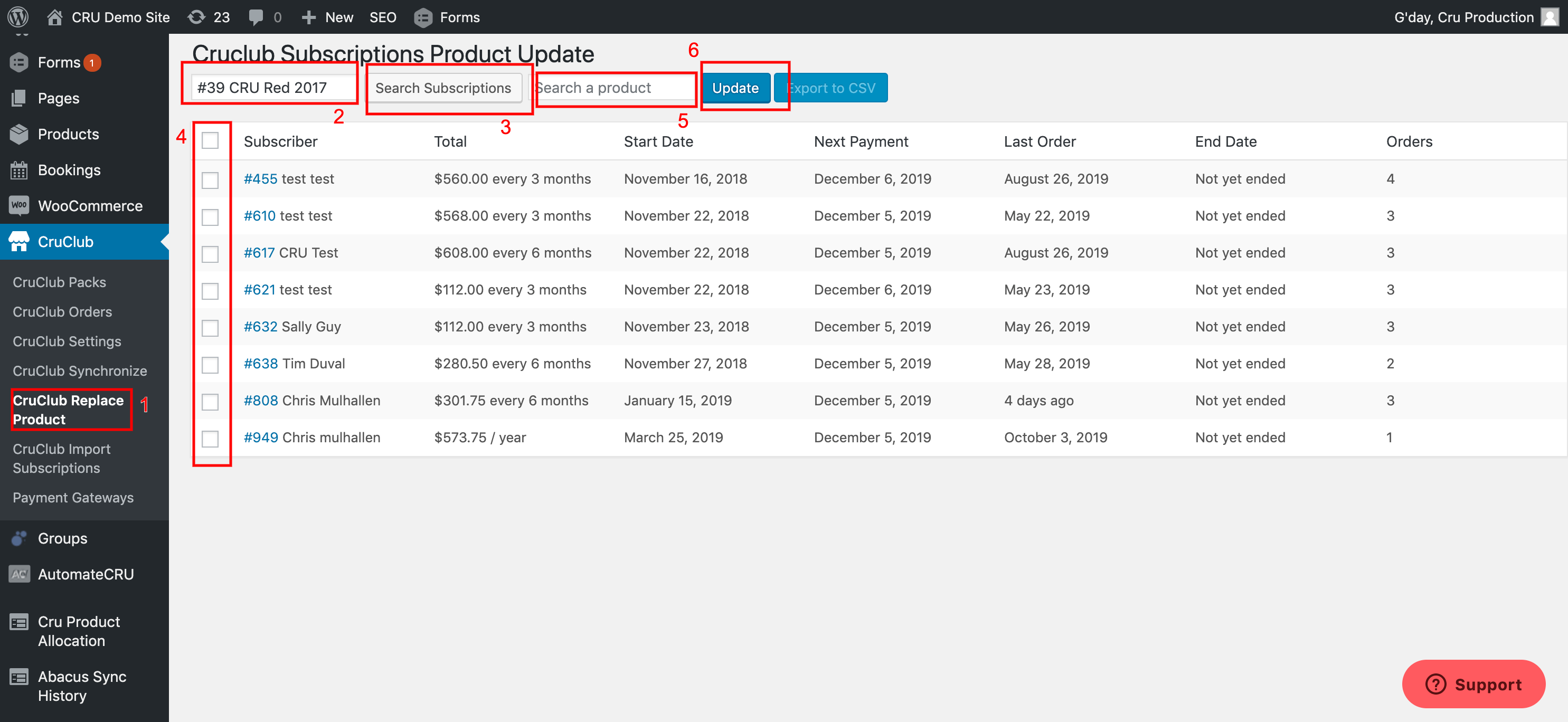Click the blue Update button
This screenshot has height=722, width=1568.
click(x=735, y=88)
